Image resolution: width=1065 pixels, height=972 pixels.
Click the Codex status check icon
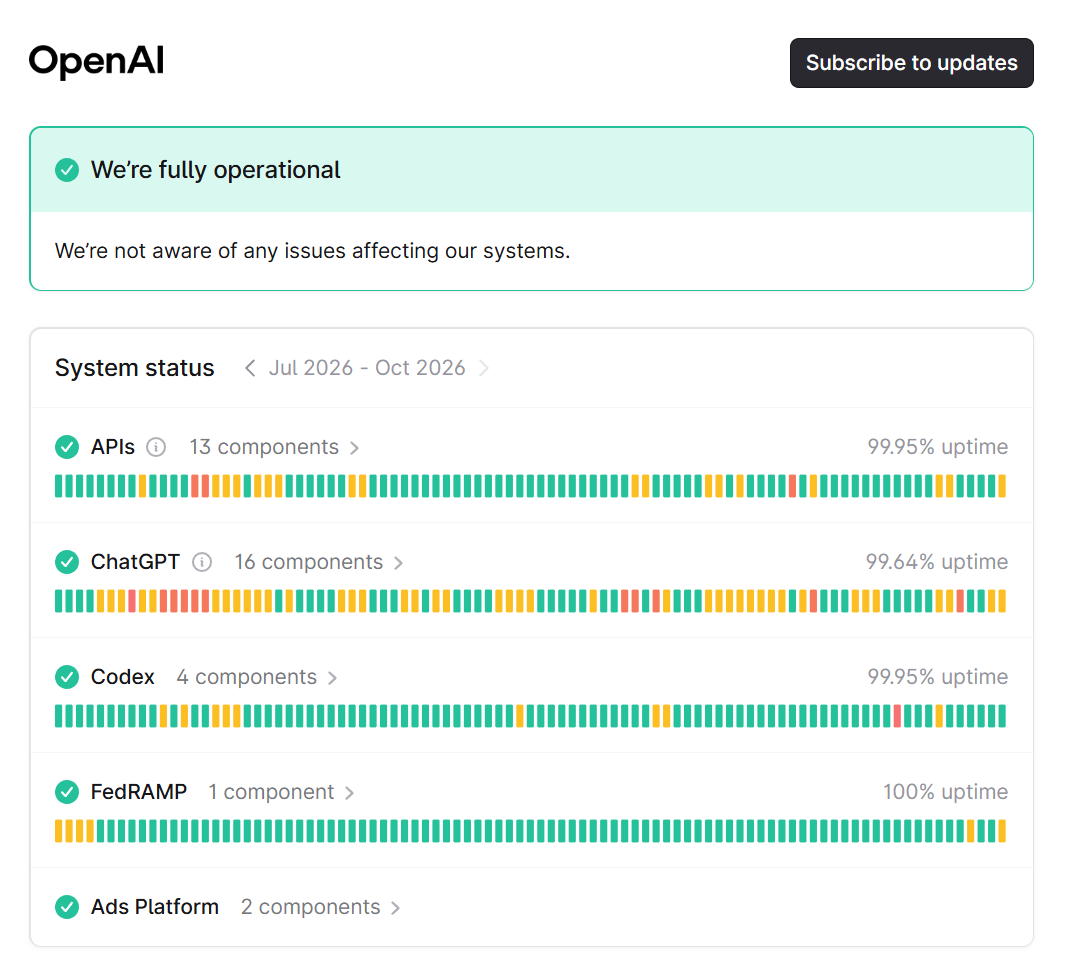coord(67,677)
